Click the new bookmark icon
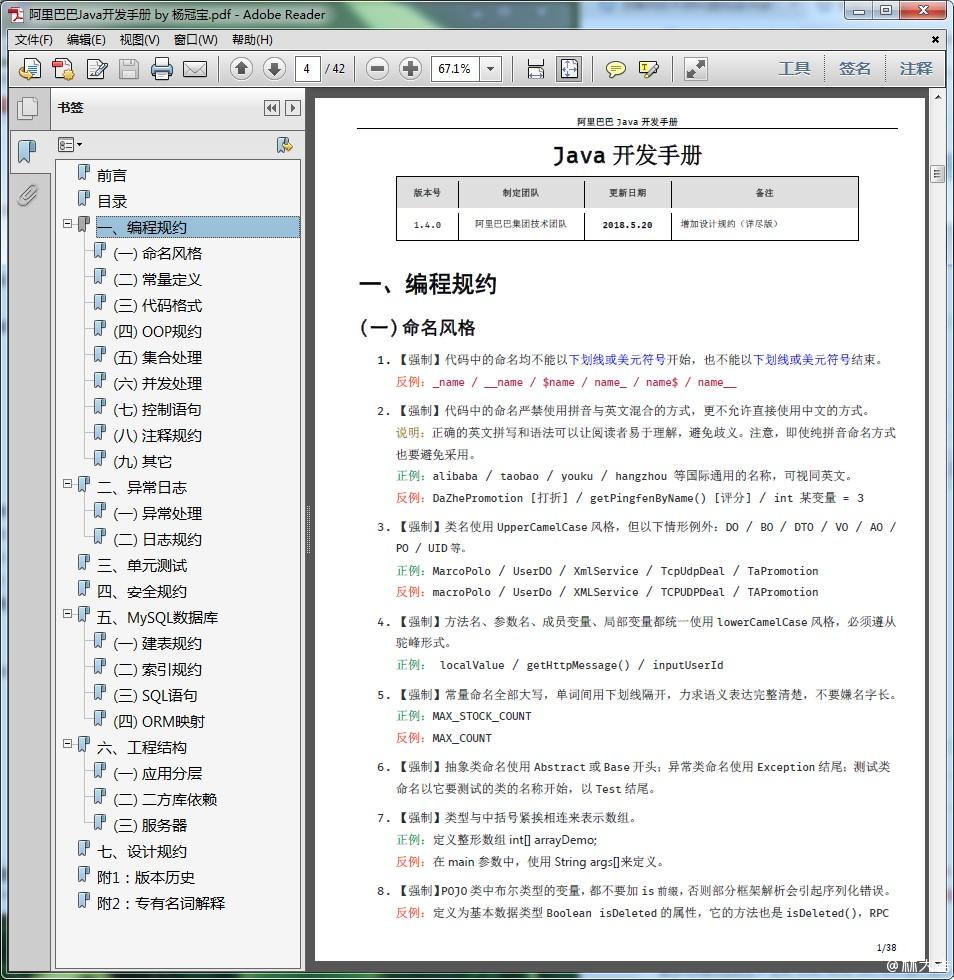 click(284, 145)
